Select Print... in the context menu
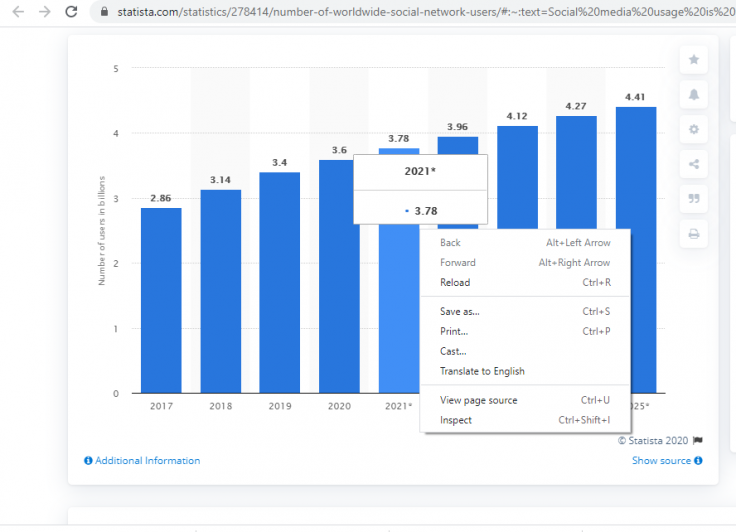 [x=525, y=331]
